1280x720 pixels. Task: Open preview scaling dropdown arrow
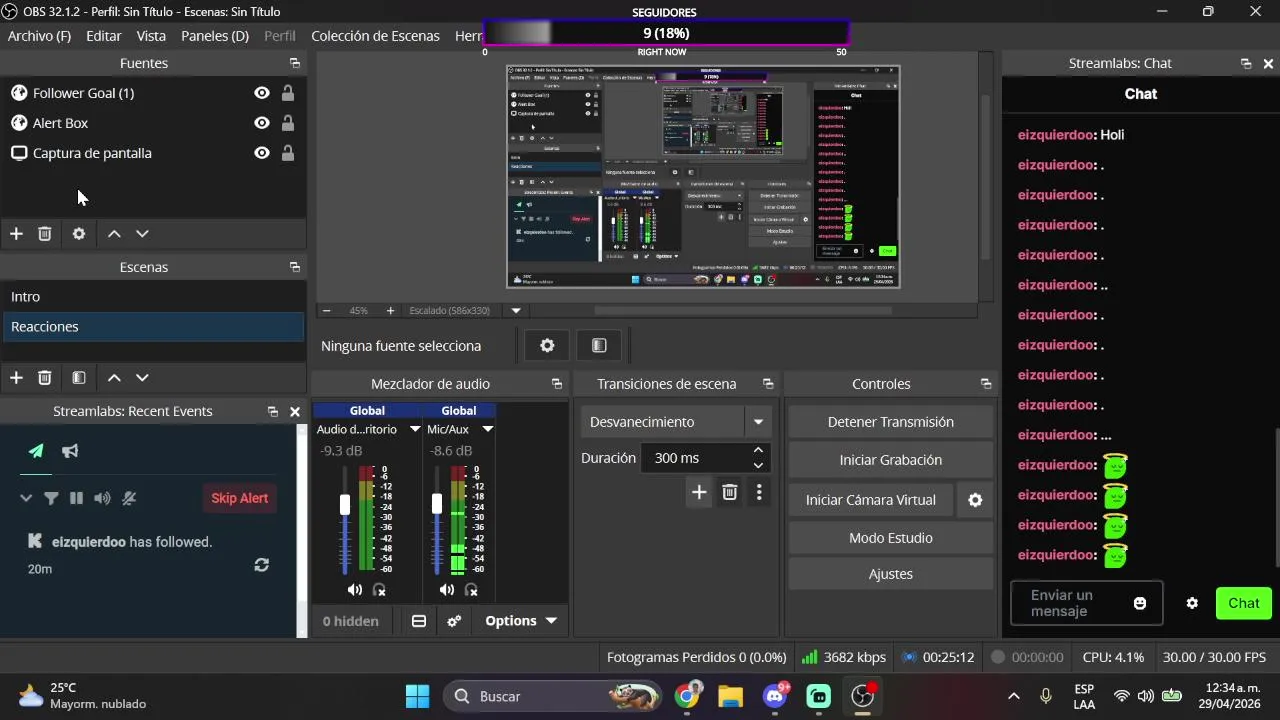(x=516, y=310)
